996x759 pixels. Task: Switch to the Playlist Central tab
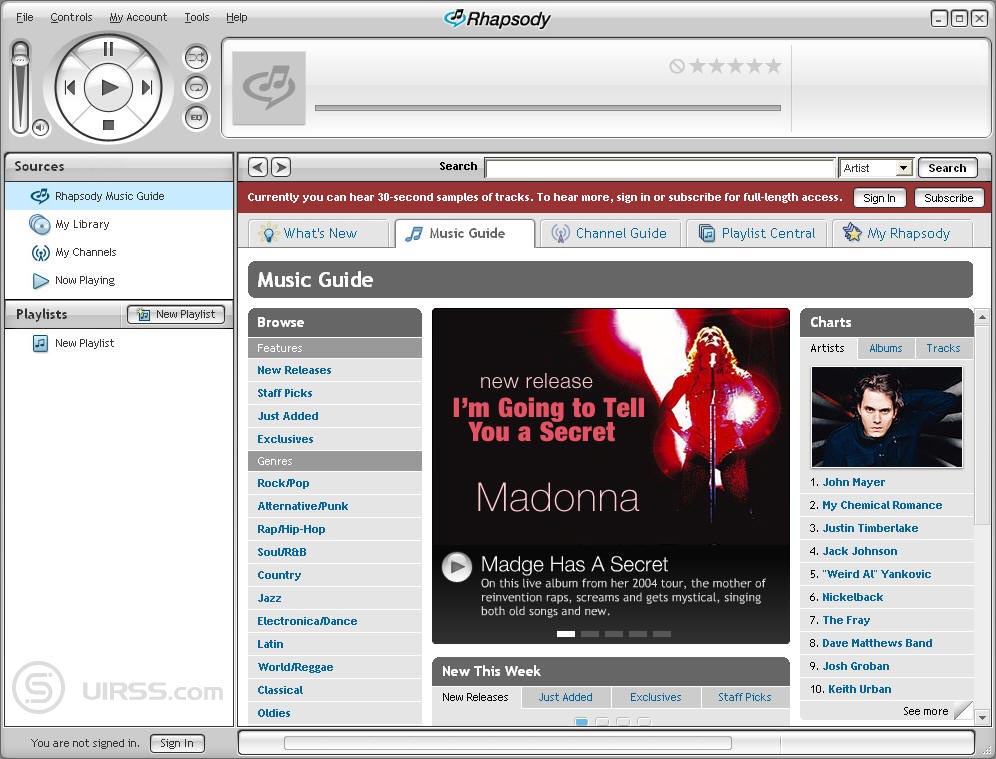[757, 234]
